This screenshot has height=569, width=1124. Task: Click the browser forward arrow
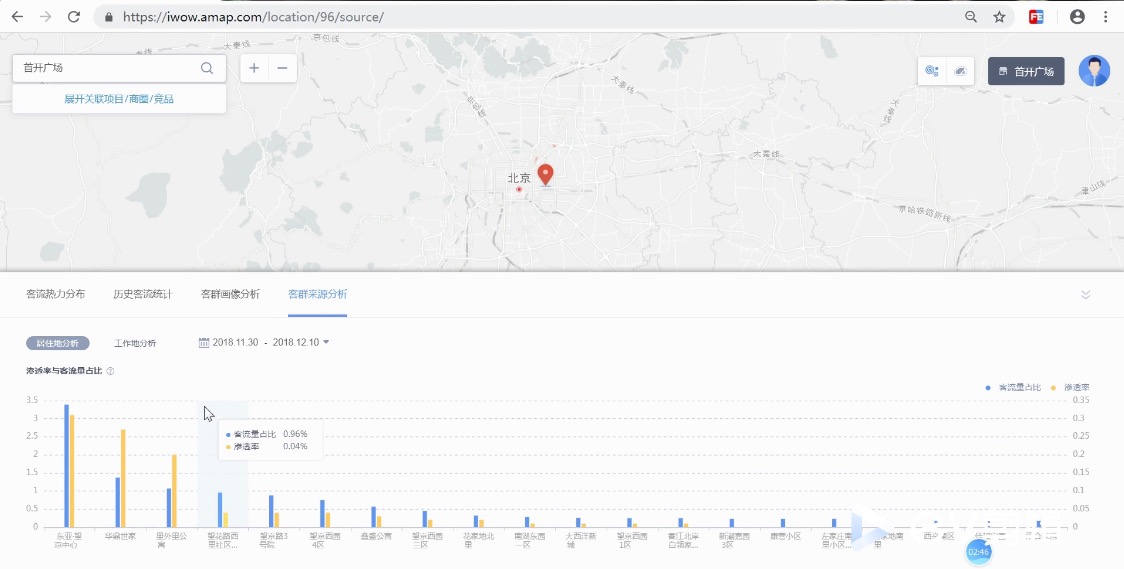(45, 16)
